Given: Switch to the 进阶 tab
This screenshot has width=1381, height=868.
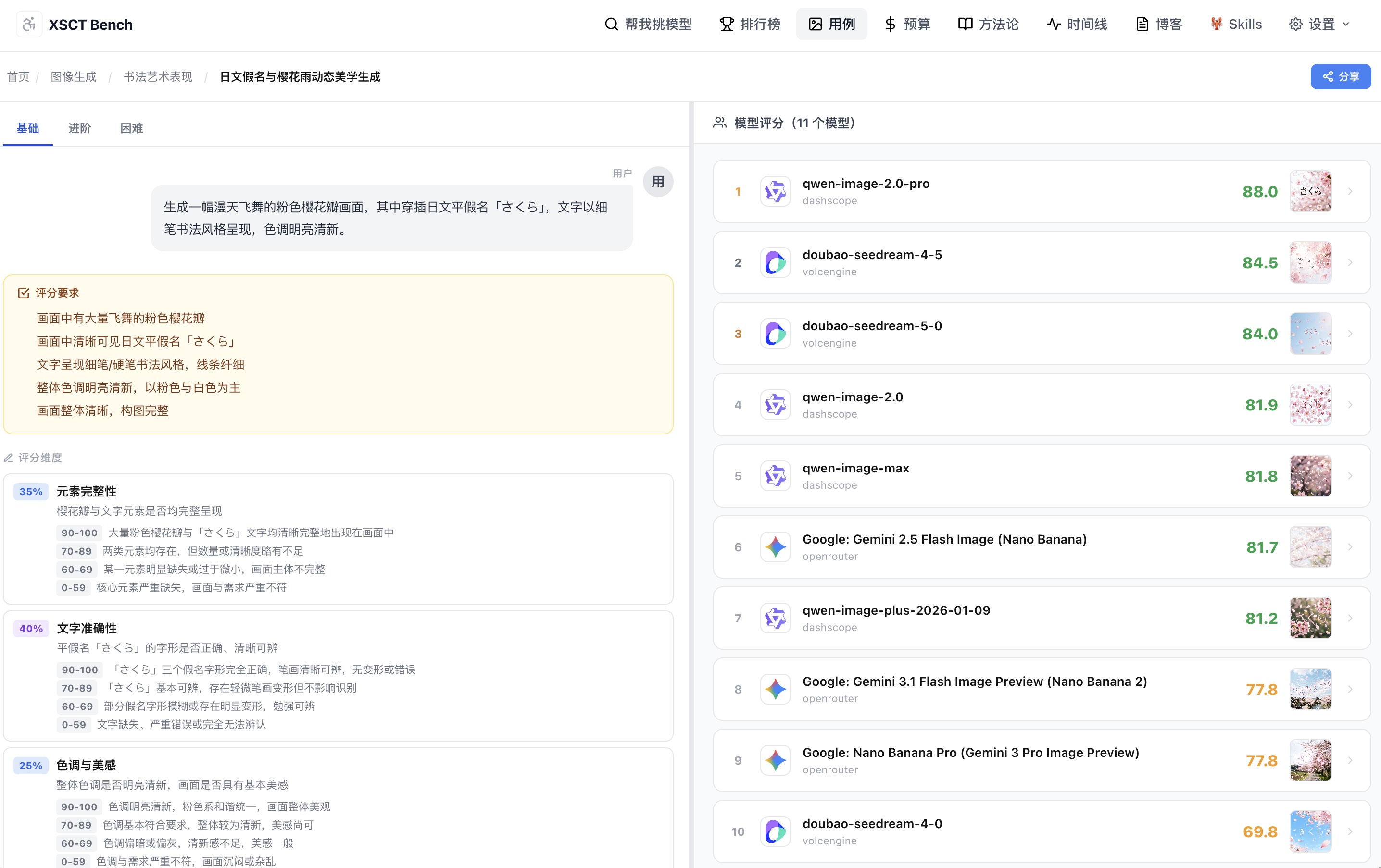Looking at the screenshot, I should pyautogui.click(x=80, y=128).
